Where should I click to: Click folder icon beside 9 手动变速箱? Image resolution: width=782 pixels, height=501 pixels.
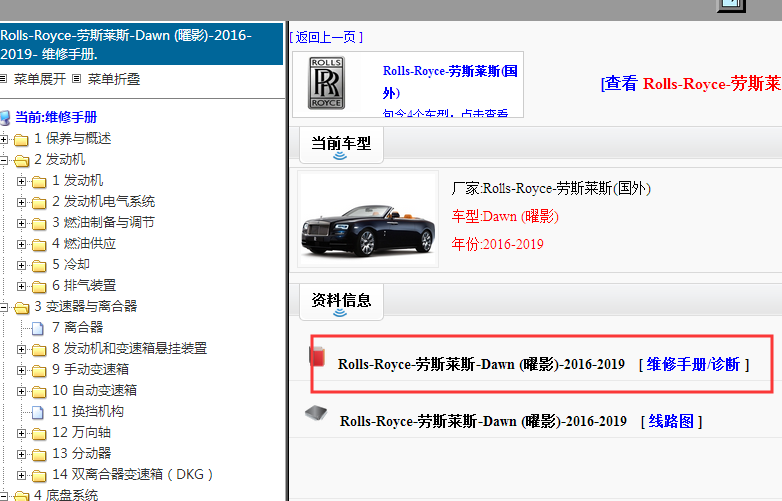click(39, 370)
